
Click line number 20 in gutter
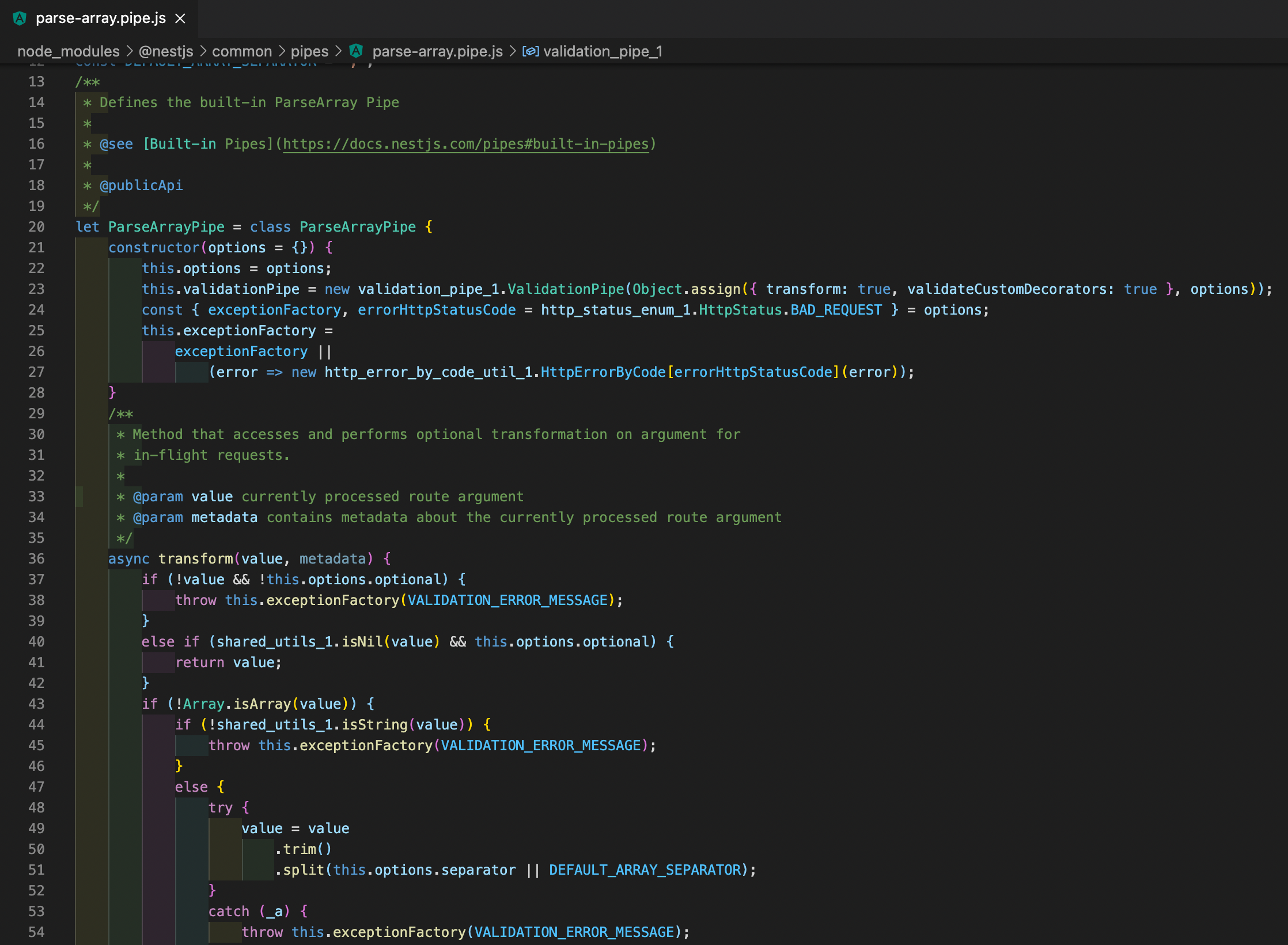[x=36, y=227]
